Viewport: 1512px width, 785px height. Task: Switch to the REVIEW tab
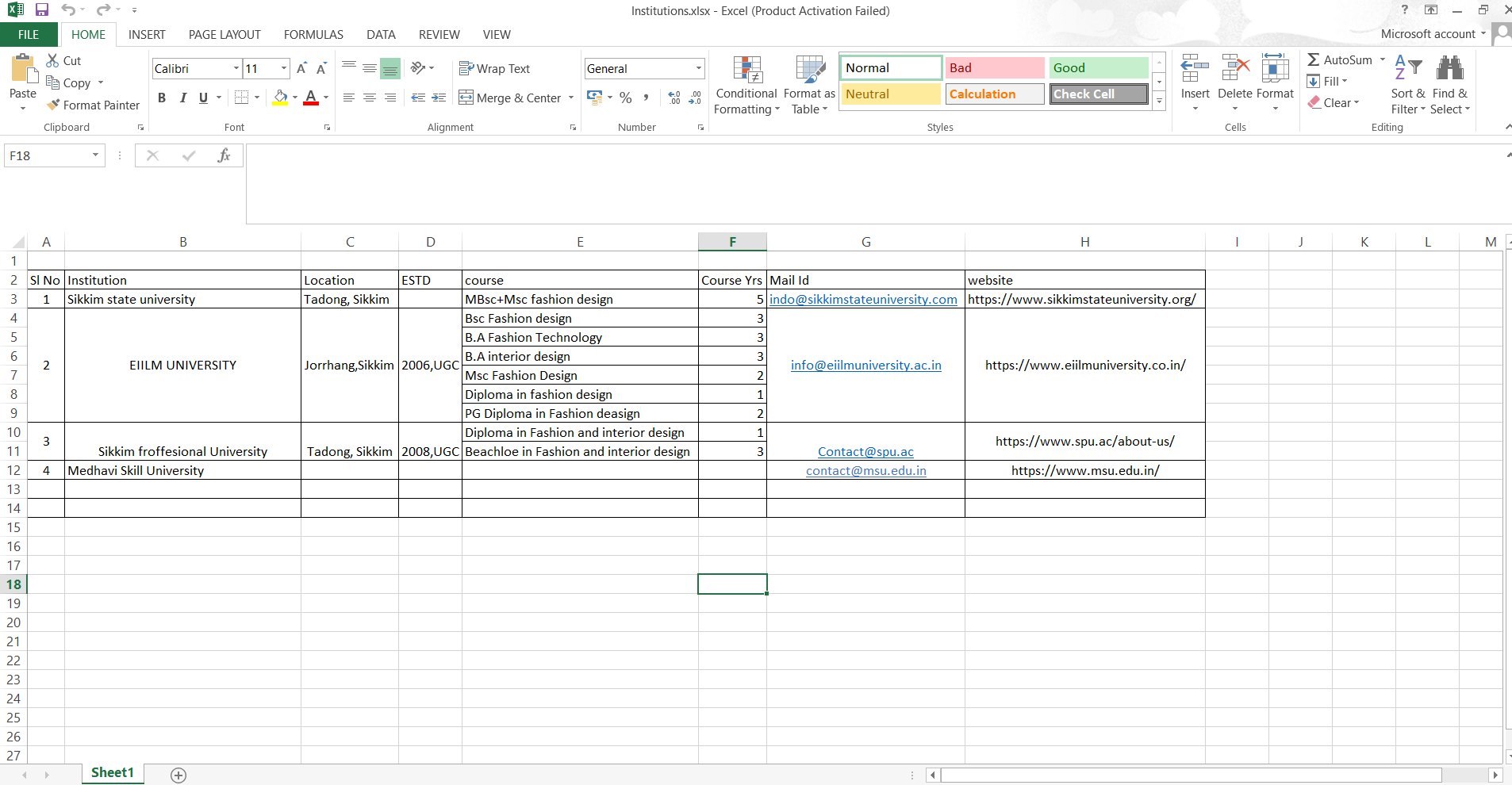point(439,34)
